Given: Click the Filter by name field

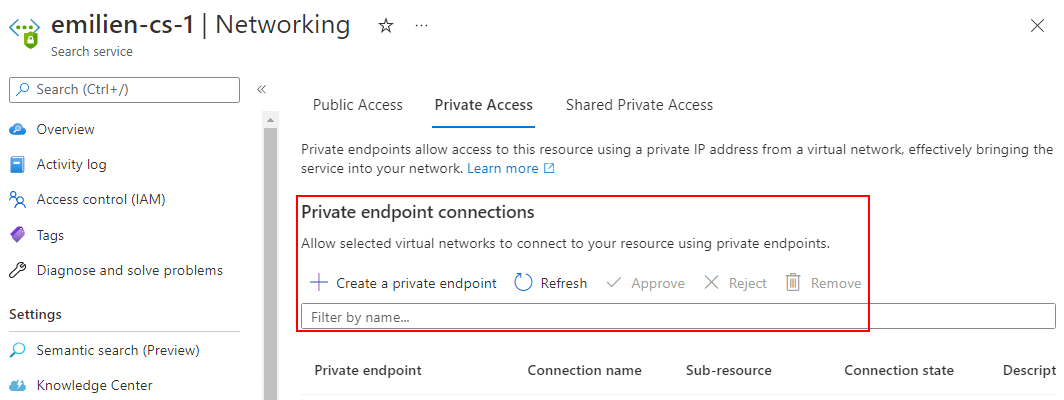Looking at the screenshot, I should [x=678, y=317].
